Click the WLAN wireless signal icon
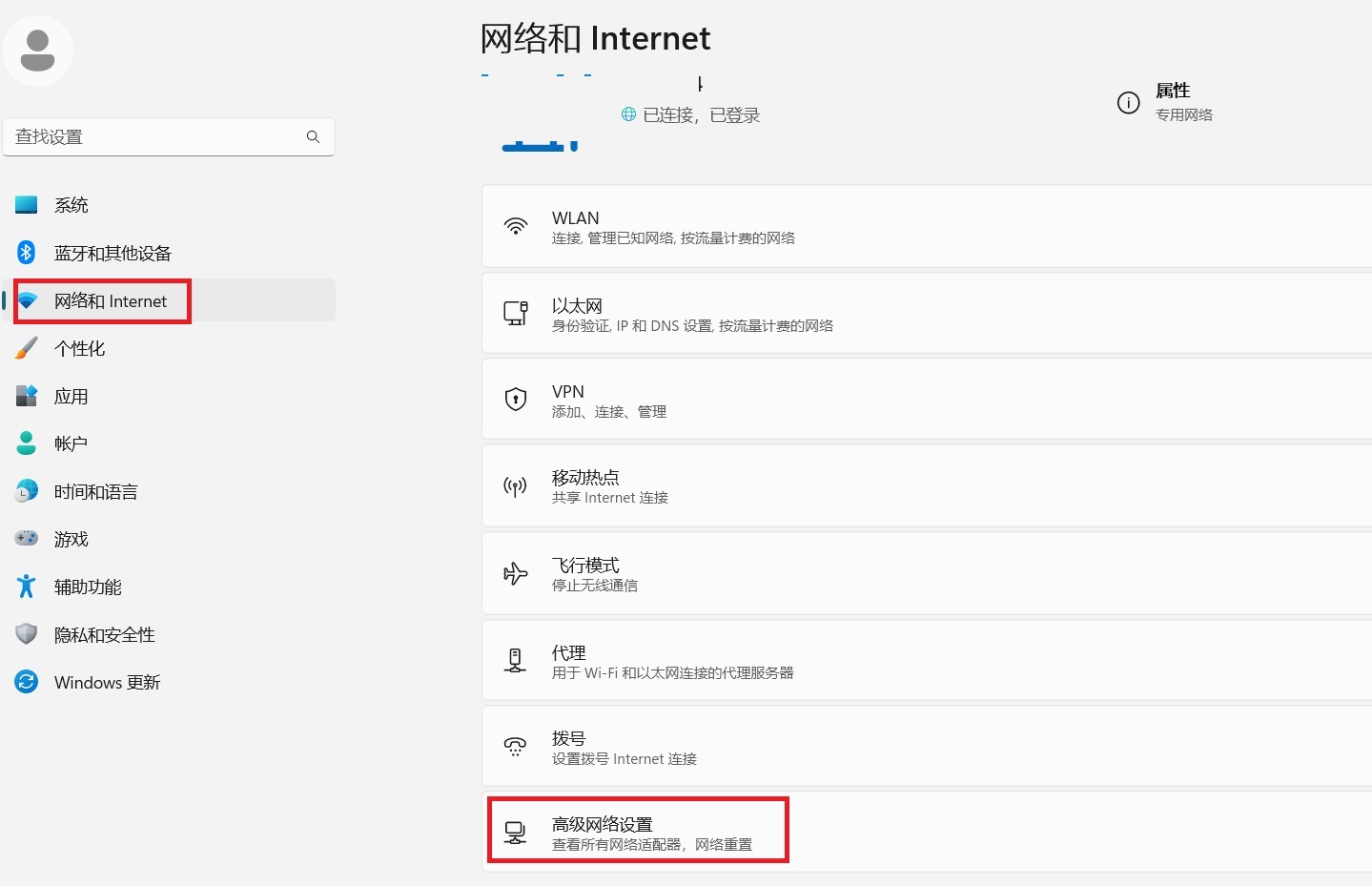 [x=516, y=226]
